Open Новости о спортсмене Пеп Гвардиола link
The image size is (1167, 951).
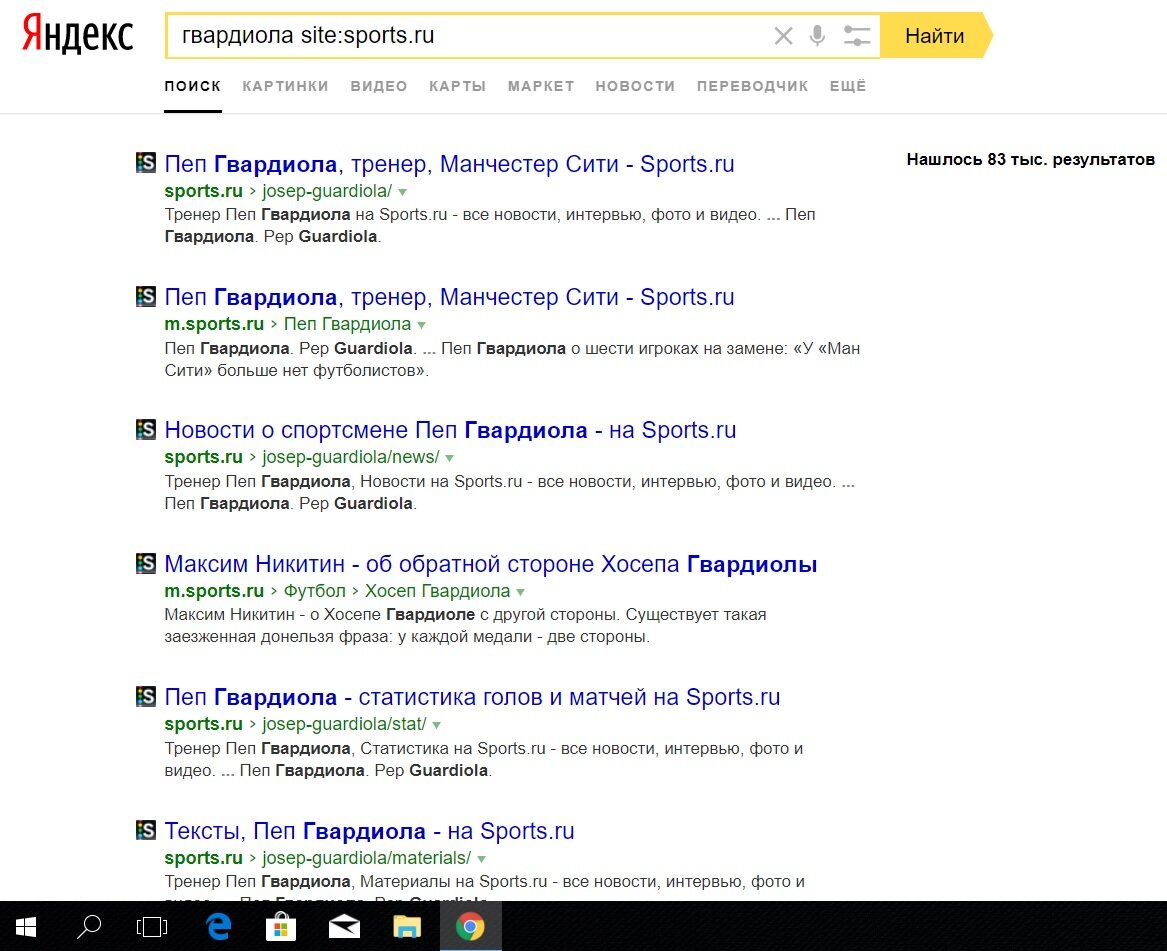(x=450, y=430)
